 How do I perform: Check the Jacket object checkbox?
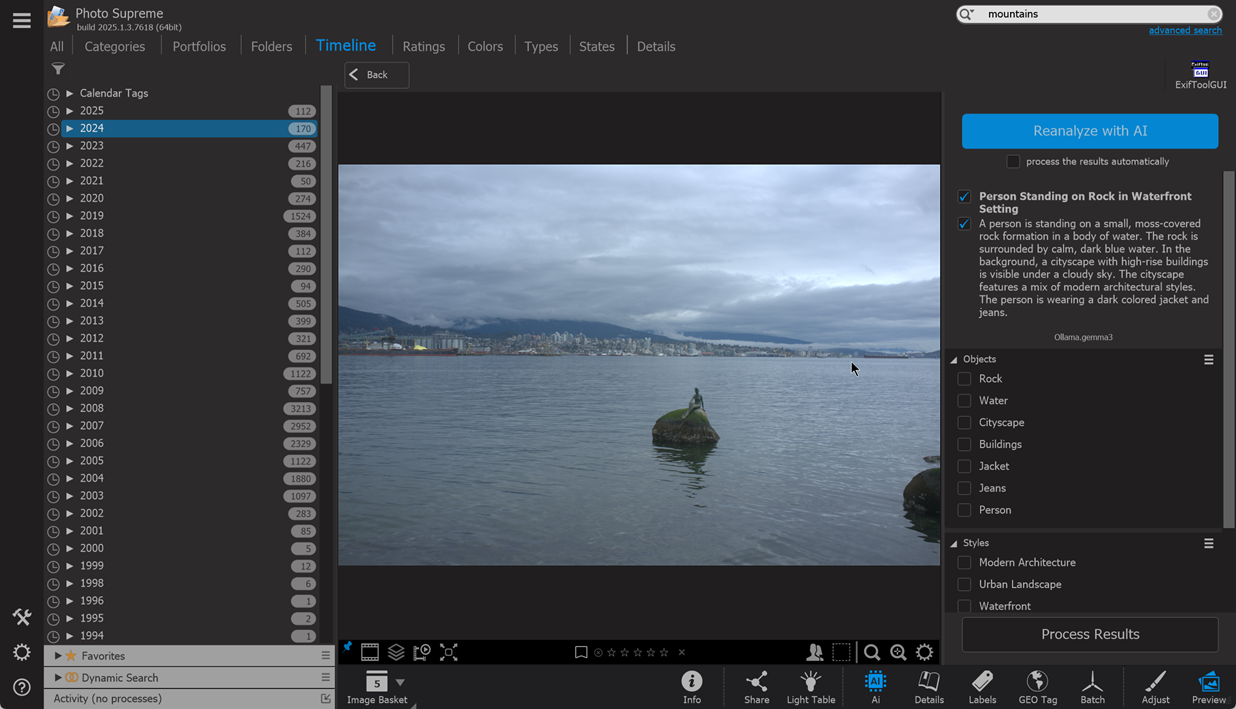[964, 466]
